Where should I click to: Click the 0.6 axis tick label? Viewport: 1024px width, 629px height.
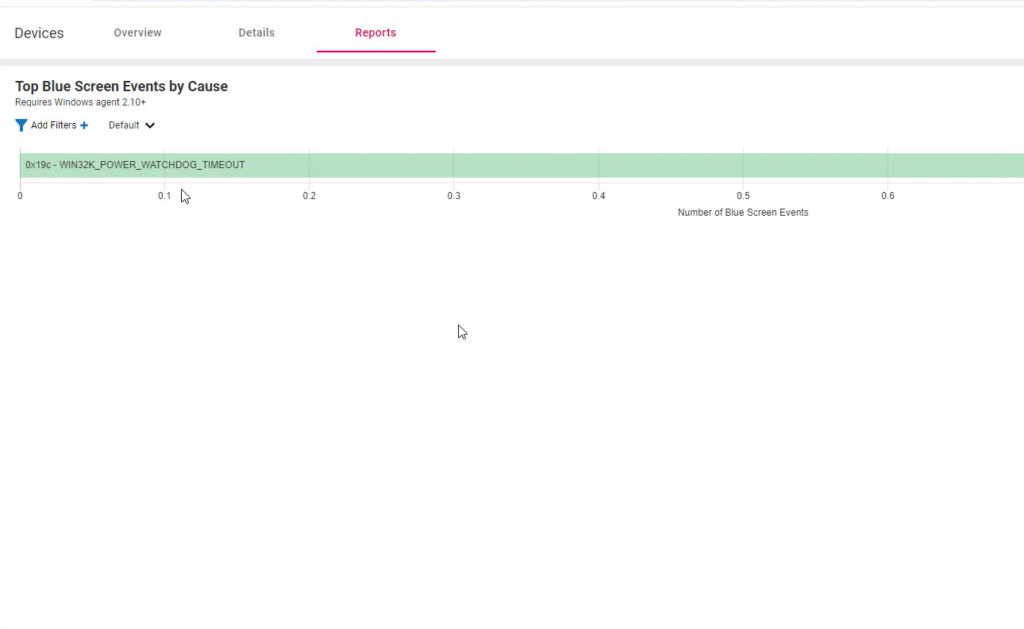click(887, 196)
